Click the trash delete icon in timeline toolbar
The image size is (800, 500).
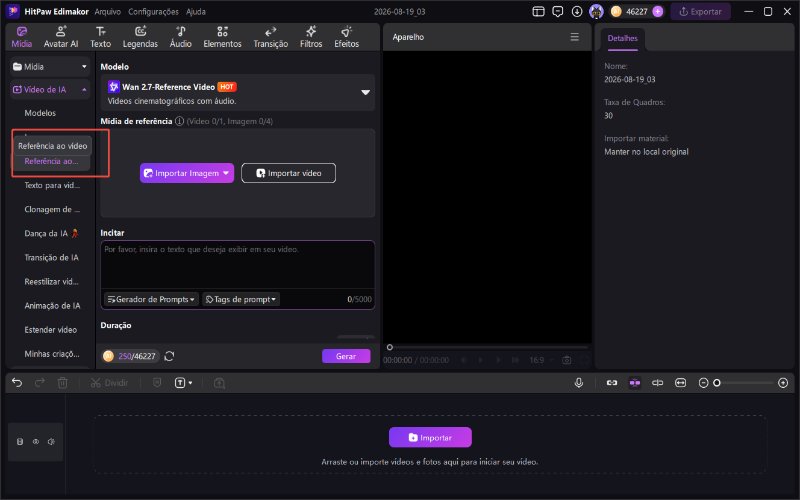62,383
